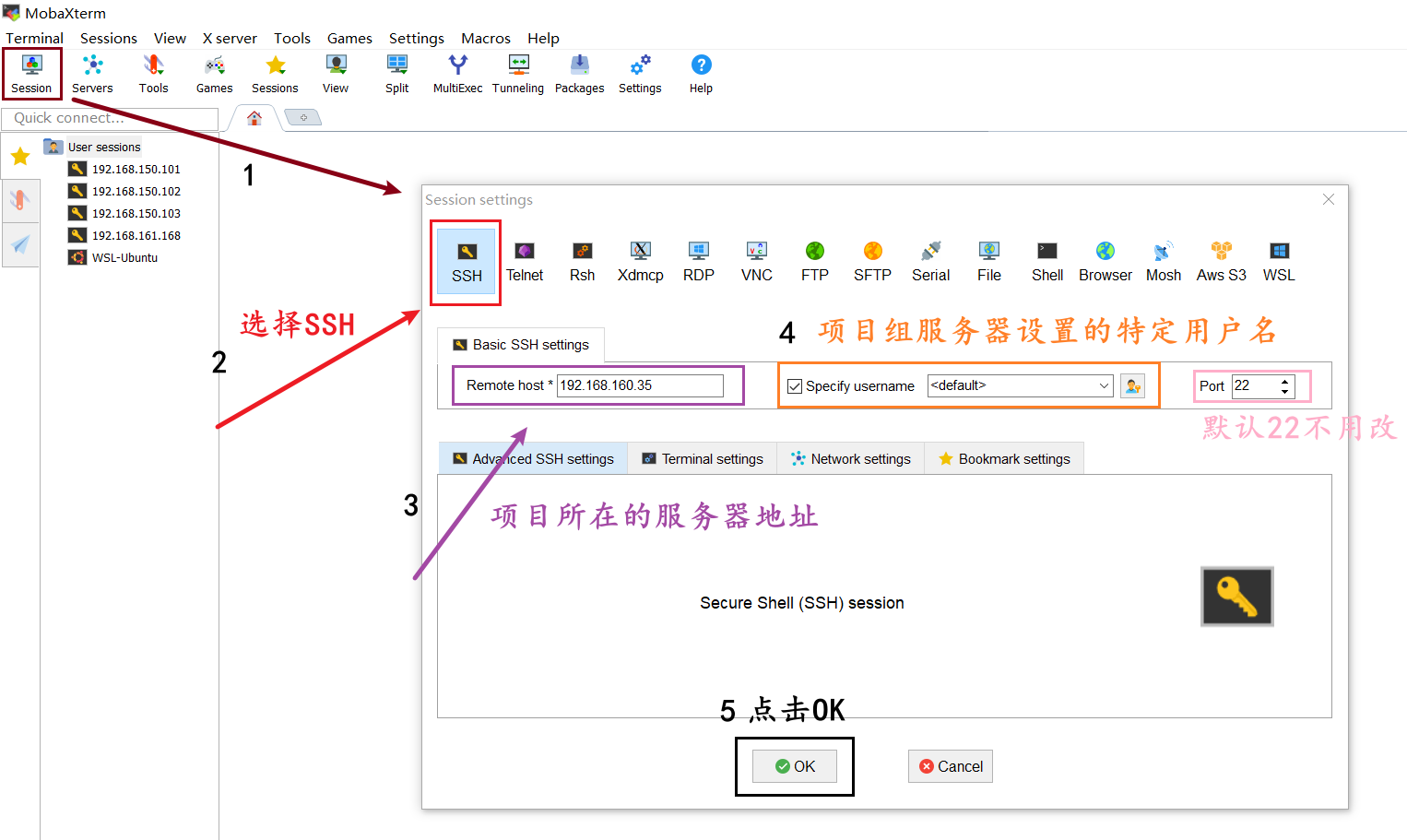Open the WSL-Ubuntu session
1407x840 pixels.
(x=113, y=257)
